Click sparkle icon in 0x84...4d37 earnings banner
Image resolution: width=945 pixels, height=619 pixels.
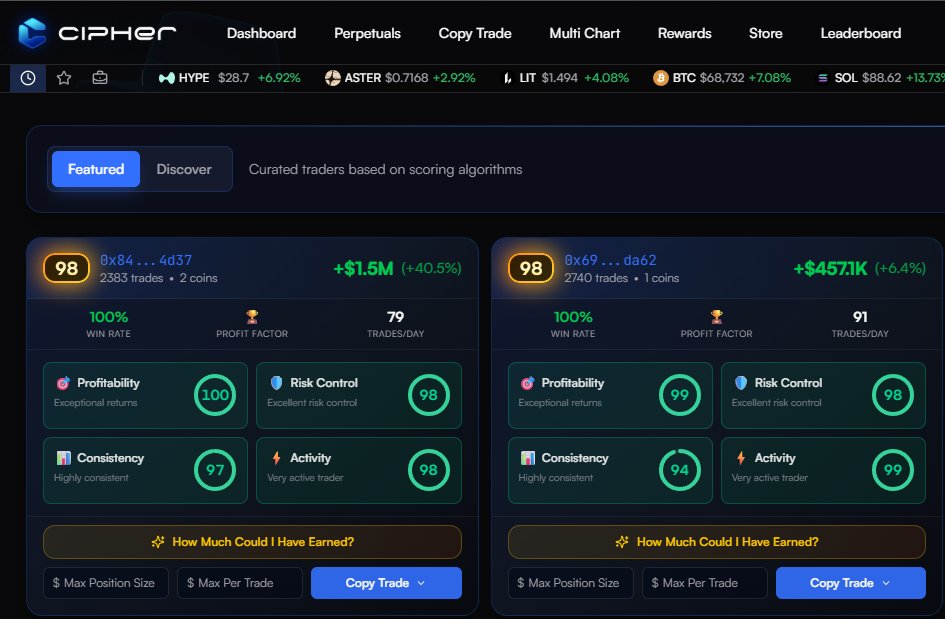pyautogui.click(x=158, y=542)
